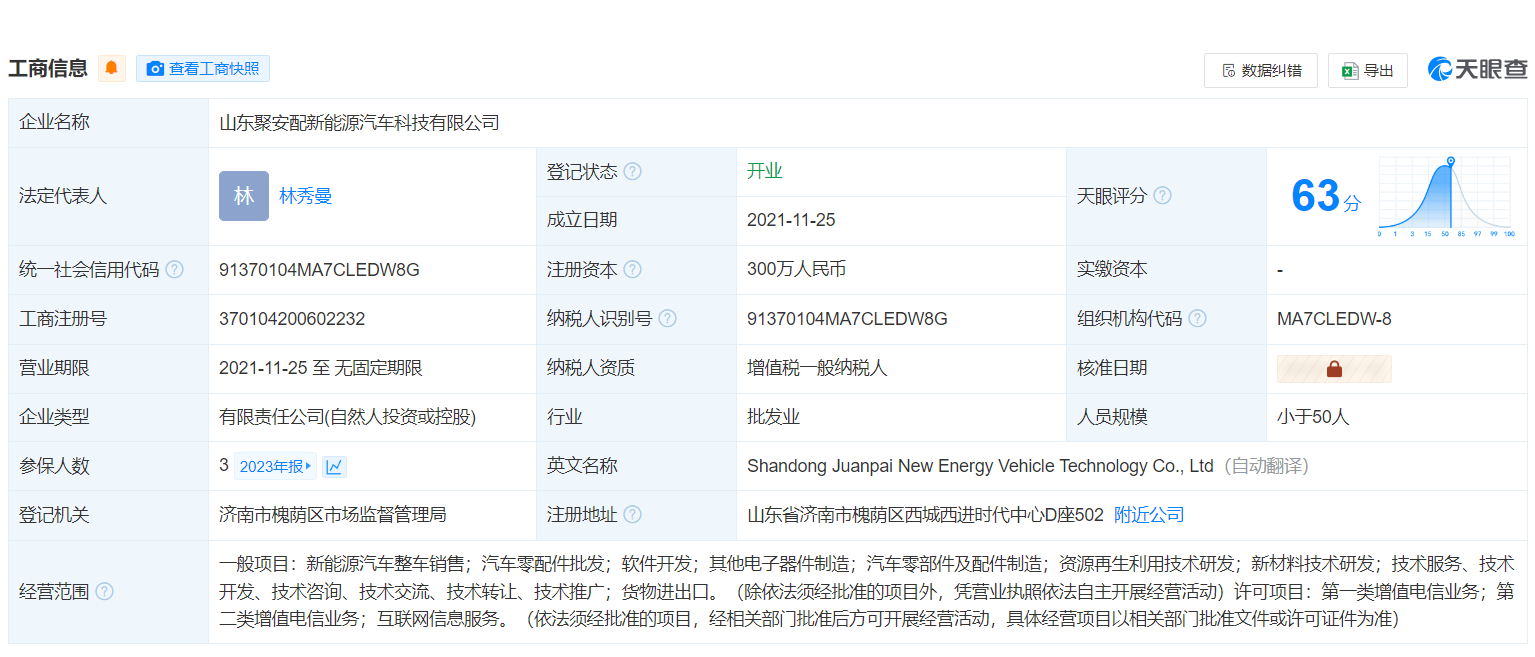Click 有限责任公司(自然人投资或控股) value
The height and width of the screenshot is (657, 1535).
[347, 417]
